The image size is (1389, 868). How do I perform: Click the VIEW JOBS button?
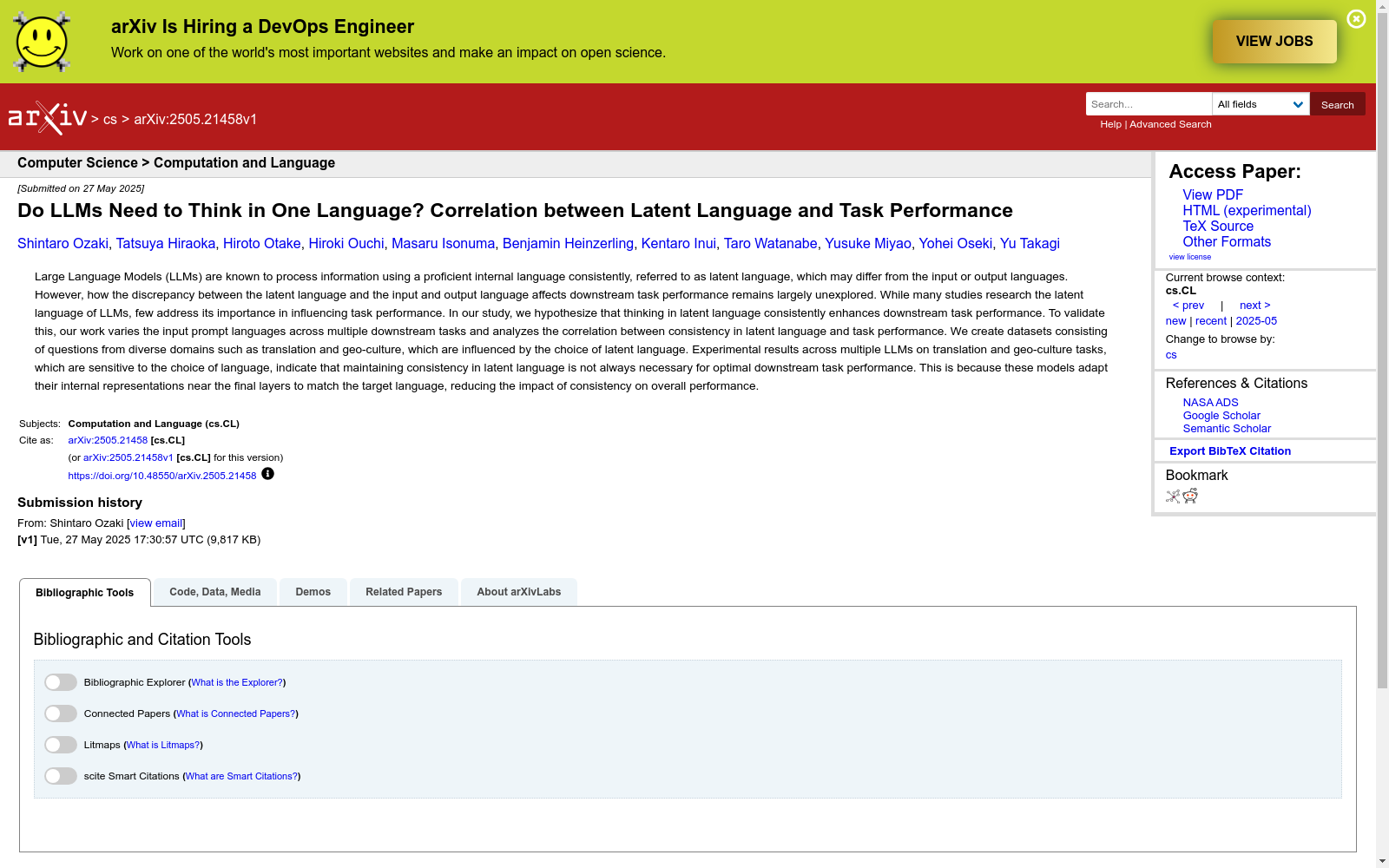coord(1274,42)
